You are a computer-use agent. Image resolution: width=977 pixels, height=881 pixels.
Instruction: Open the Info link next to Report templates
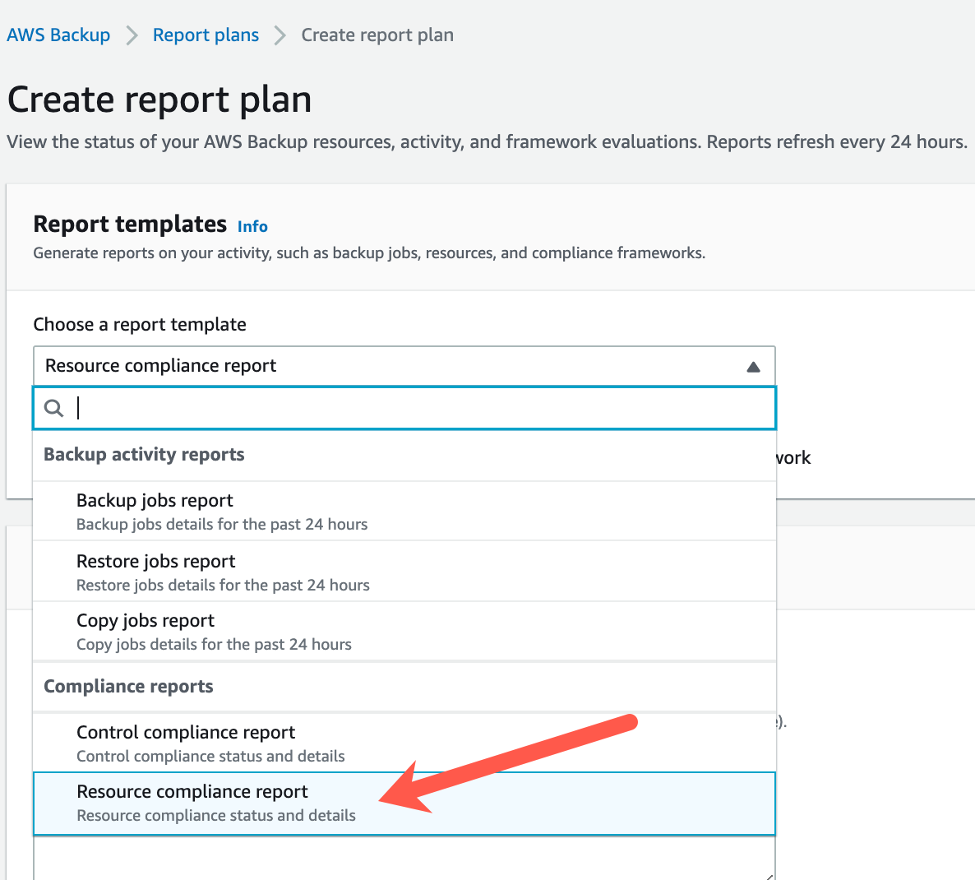[252, 227]
